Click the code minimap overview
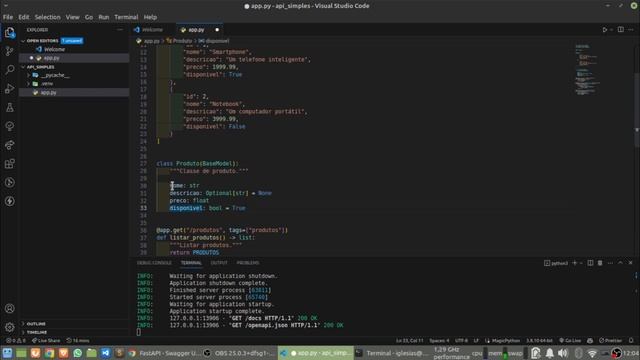Viewport: 640px width, 360px height. point(587,69)
